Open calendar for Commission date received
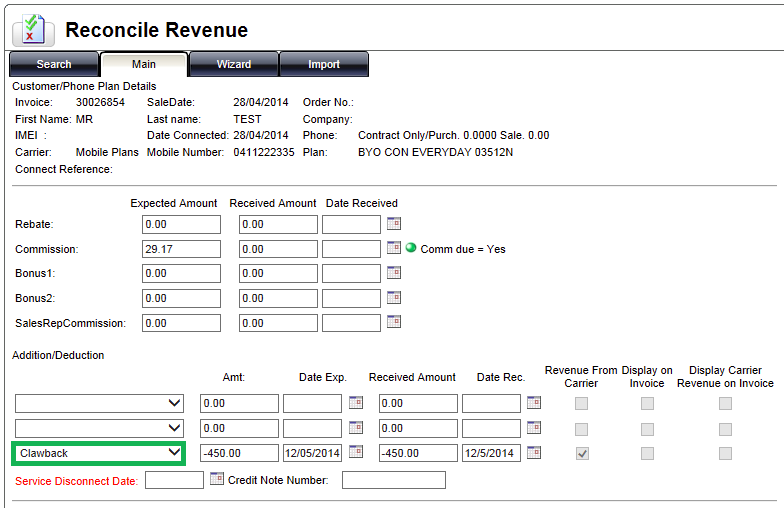 point(394,248)
